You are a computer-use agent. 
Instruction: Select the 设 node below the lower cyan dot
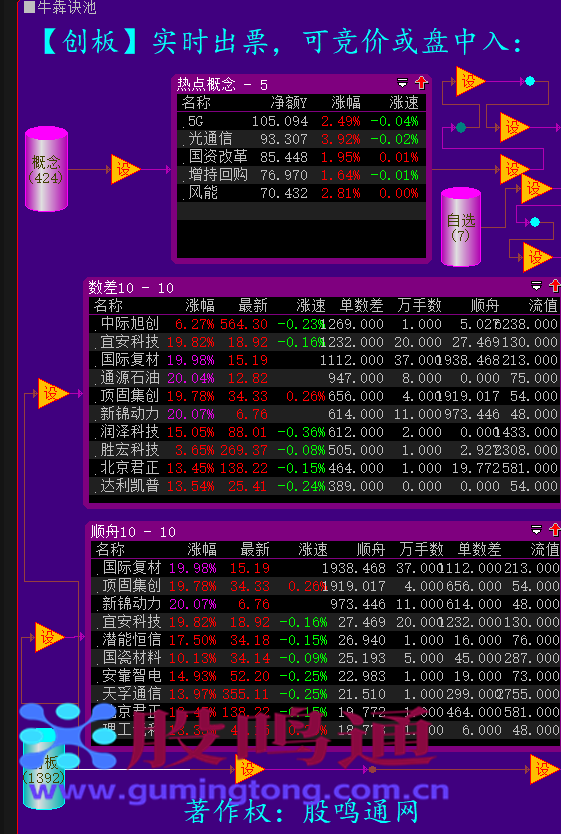point(537,257)
